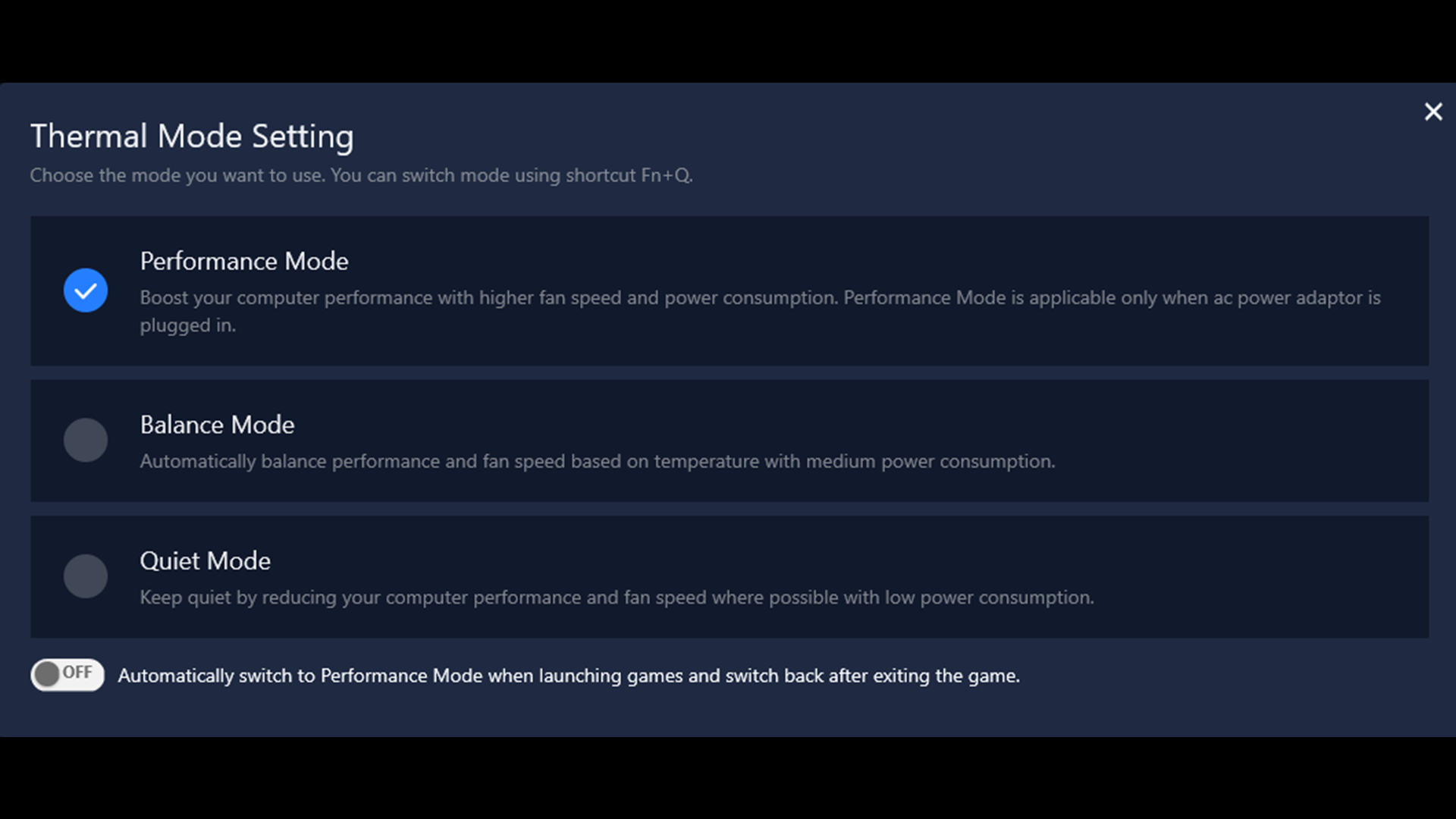Click the "Automatically balance performance" description
Screen dimensions: 1456x819
click(597, 462)
